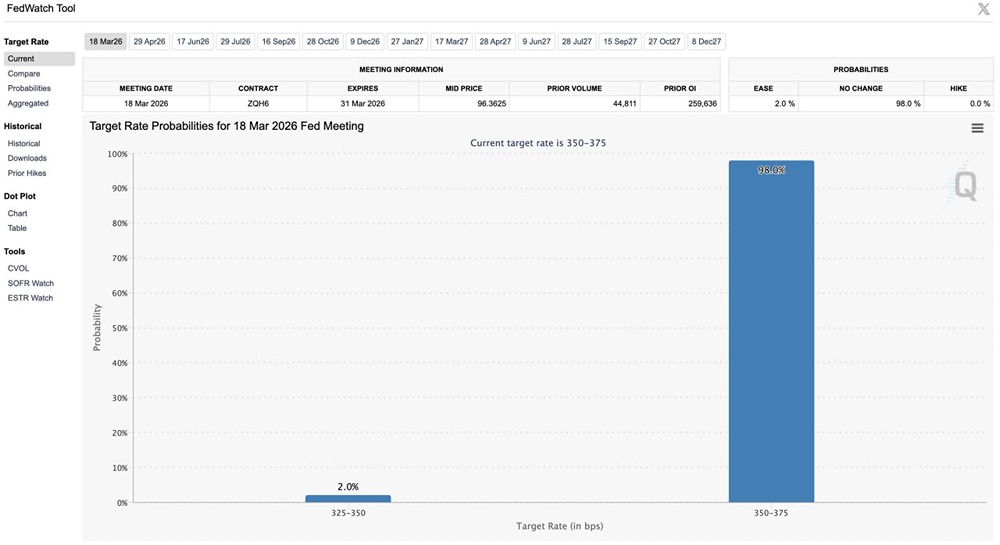View the Prior Hikes page
The width and height of the screenshot is (1000, 545).
27,173
